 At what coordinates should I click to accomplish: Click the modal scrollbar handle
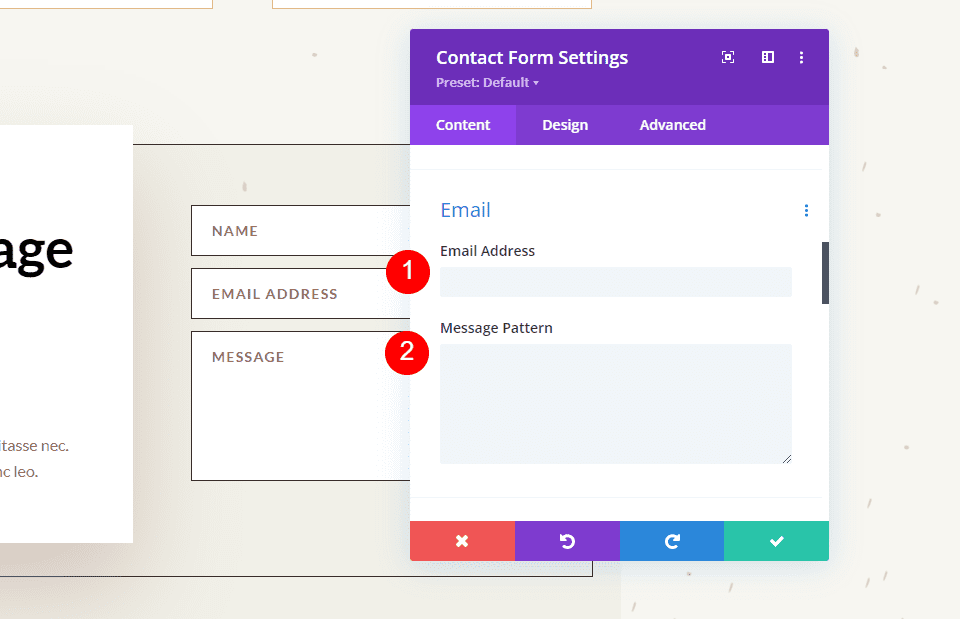pos(823,272)
